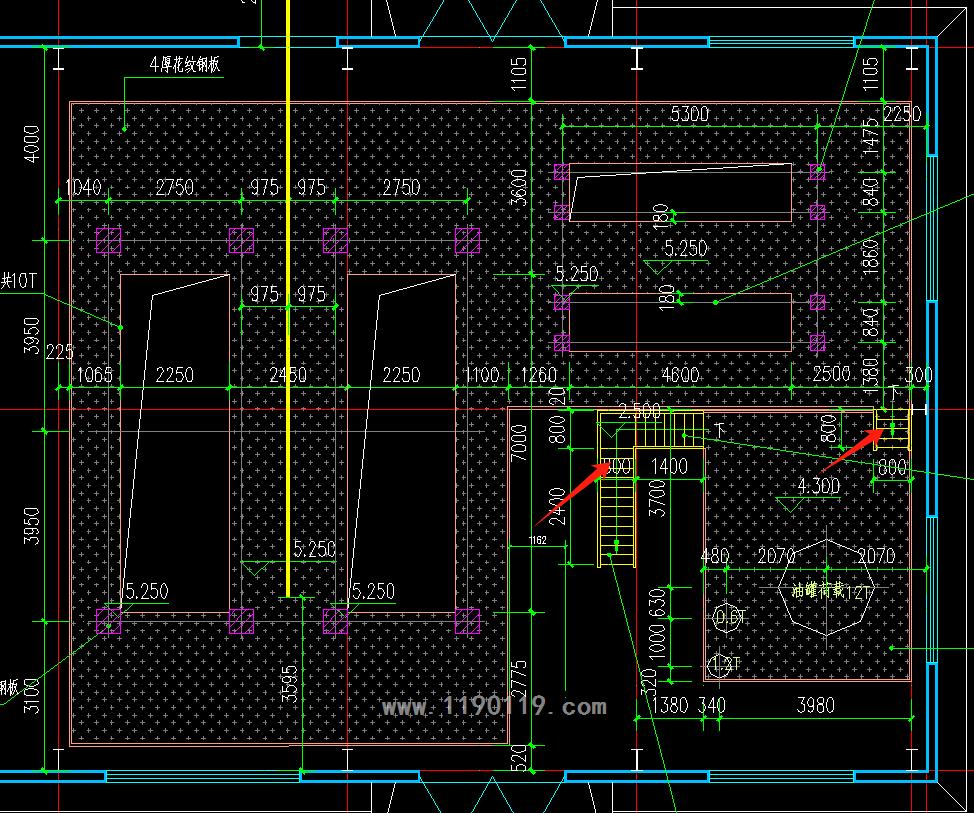Click the 2.500 elevation label at stairs

tap(639, 411)
